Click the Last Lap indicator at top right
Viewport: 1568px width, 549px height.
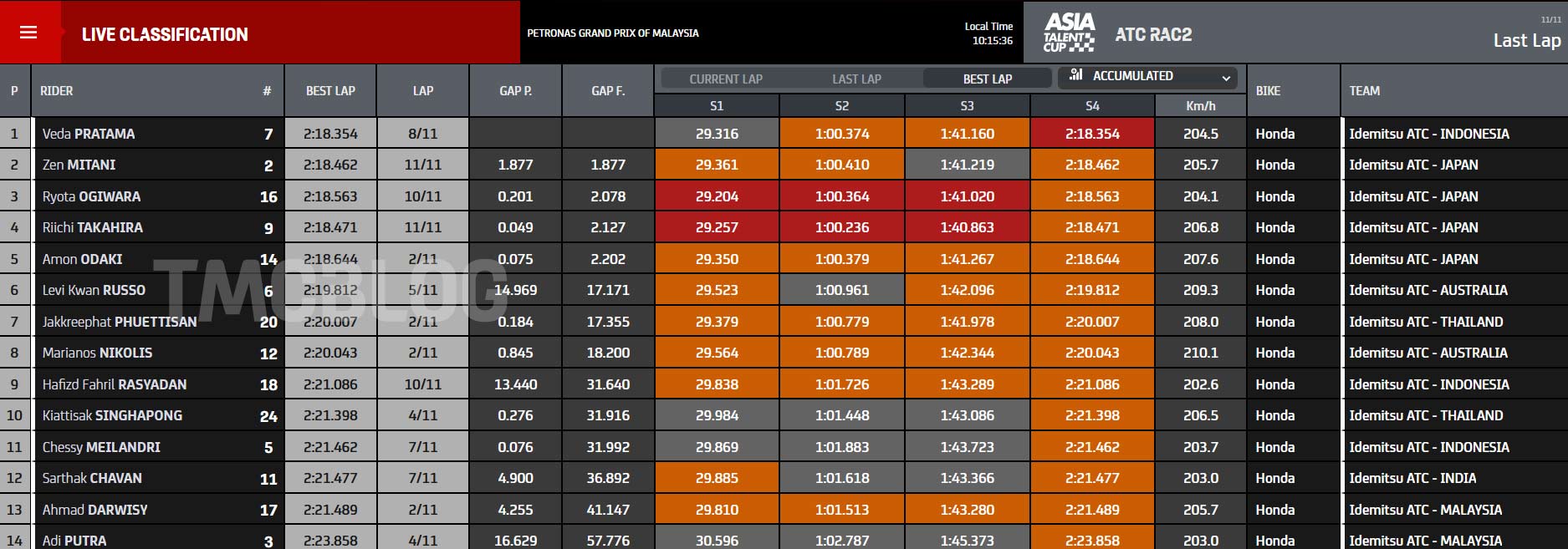click(x=1526, y=40)
